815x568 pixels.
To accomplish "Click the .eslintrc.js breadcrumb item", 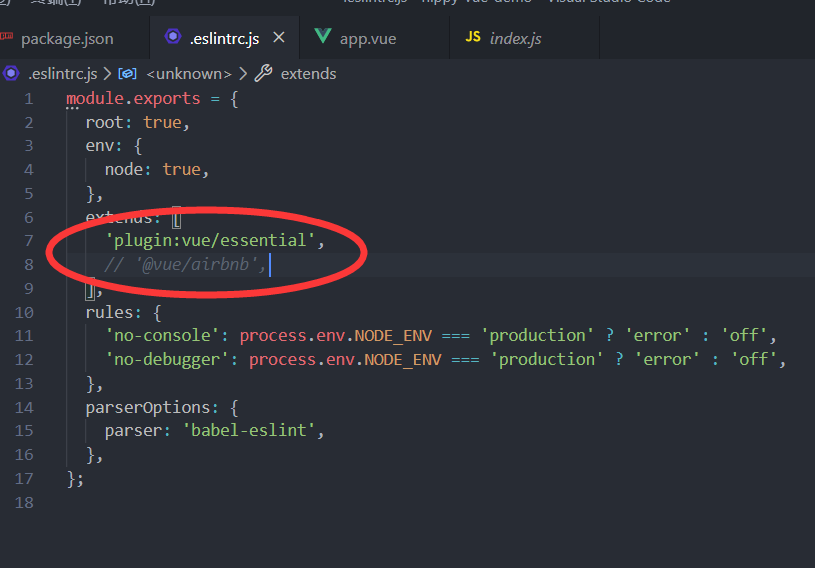I will [x=62, y=74].
